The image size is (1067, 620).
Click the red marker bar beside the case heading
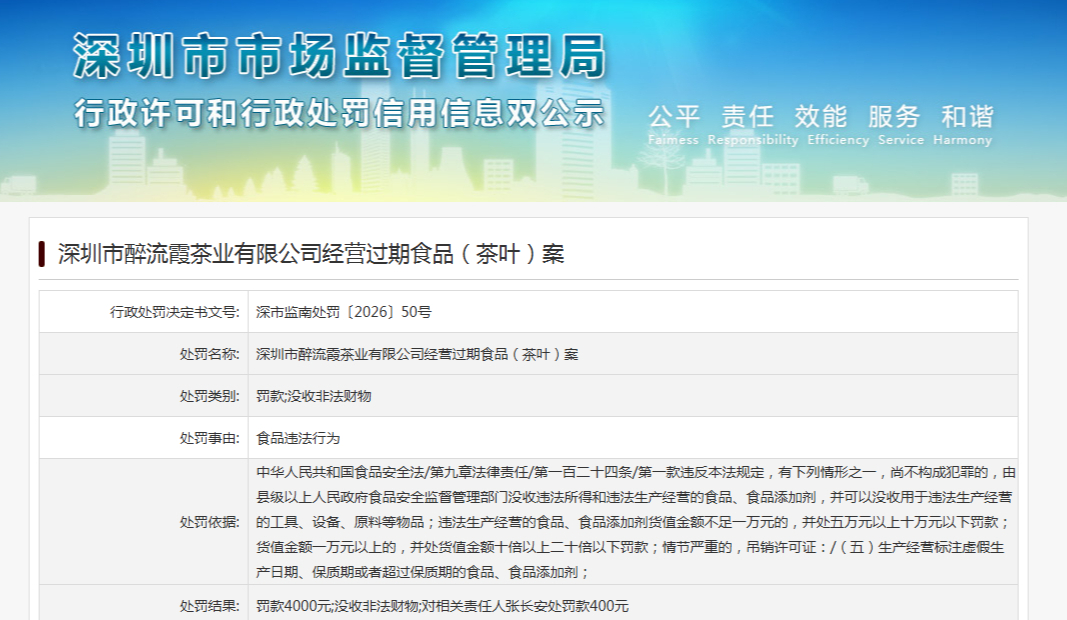coord(42,254)
